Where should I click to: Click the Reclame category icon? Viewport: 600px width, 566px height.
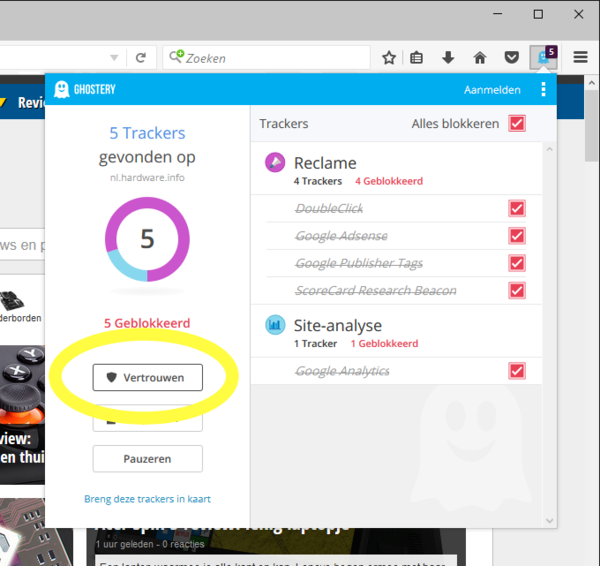point(275,163)
